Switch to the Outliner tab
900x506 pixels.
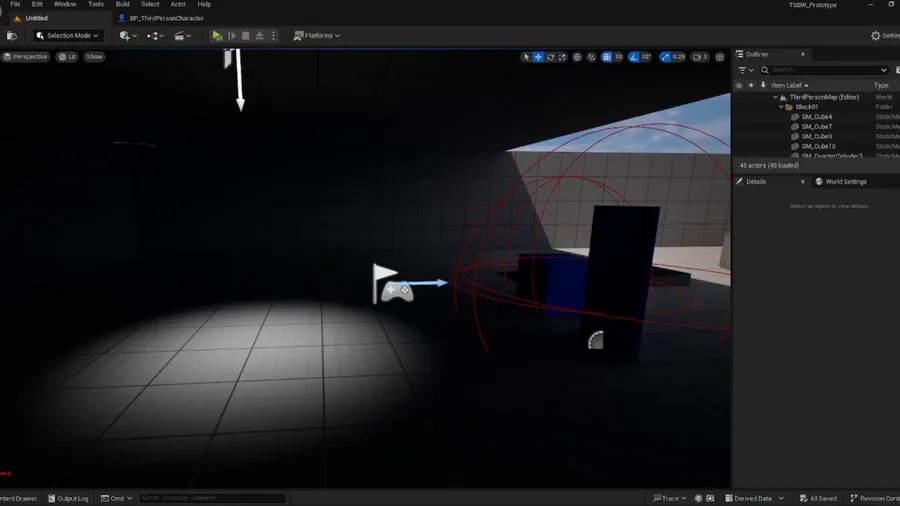coord(757,54)
